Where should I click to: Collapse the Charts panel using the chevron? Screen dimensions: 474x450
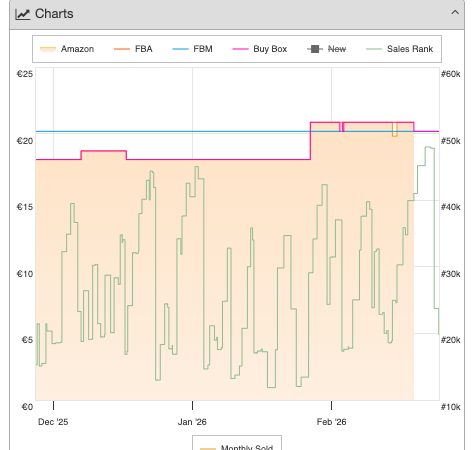[455, 13]
